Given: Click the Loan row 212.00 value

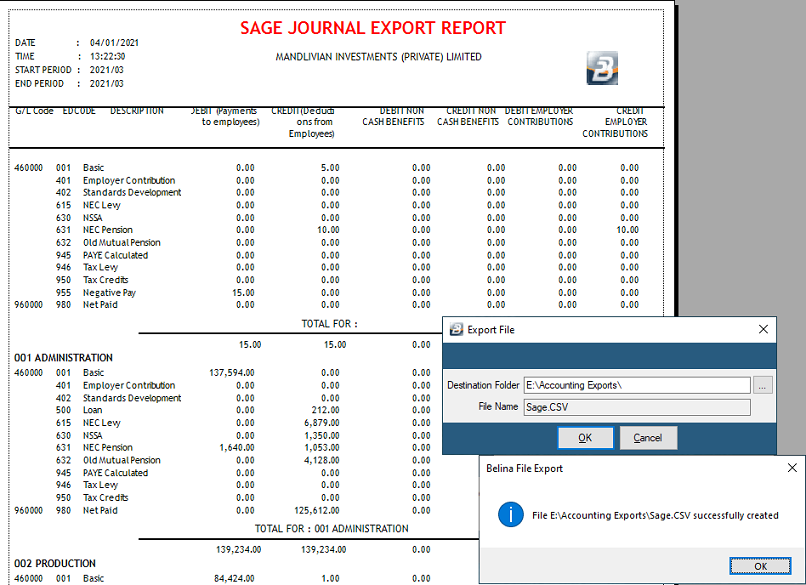Looking at the screenshot, I should (x=325, y=410).
